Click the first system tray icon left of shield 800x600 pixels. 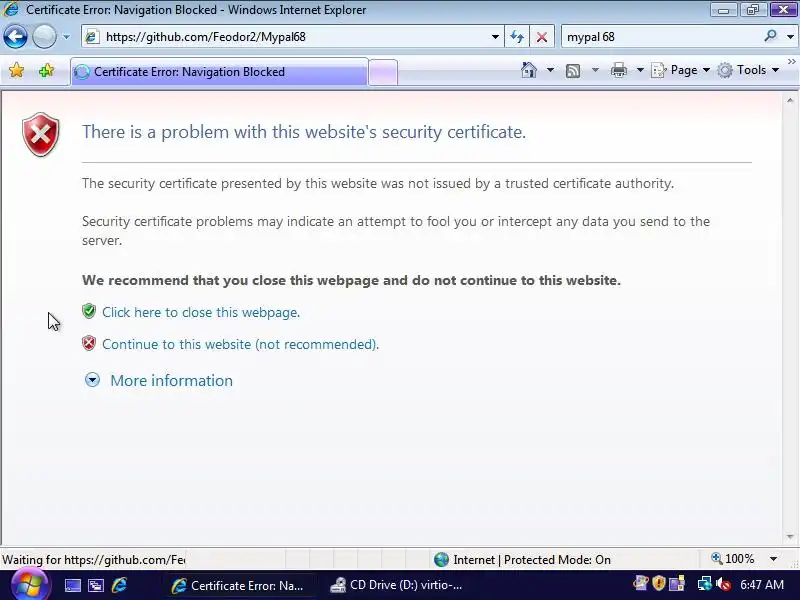(641, 583)
